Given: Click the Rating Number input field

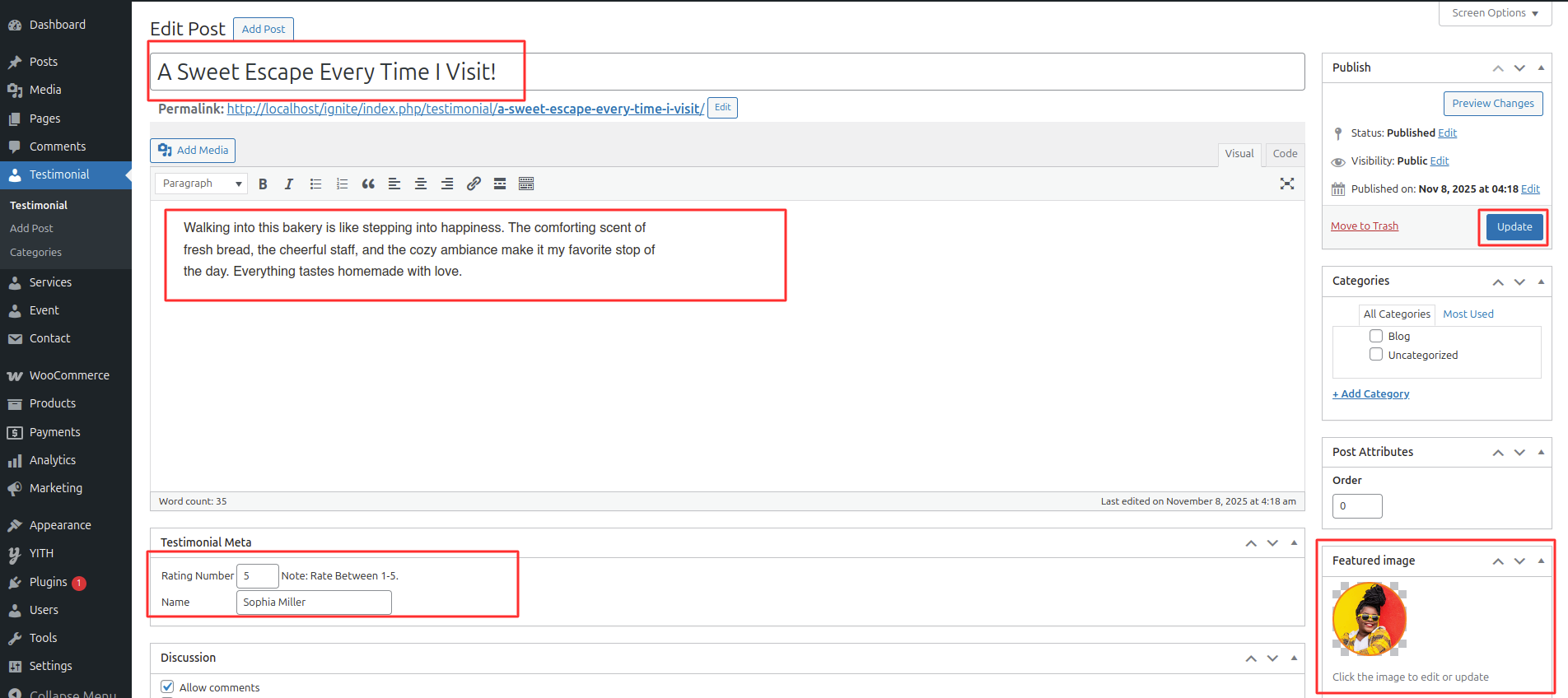Looking at the screenshot, I should (x=257, y=576).
